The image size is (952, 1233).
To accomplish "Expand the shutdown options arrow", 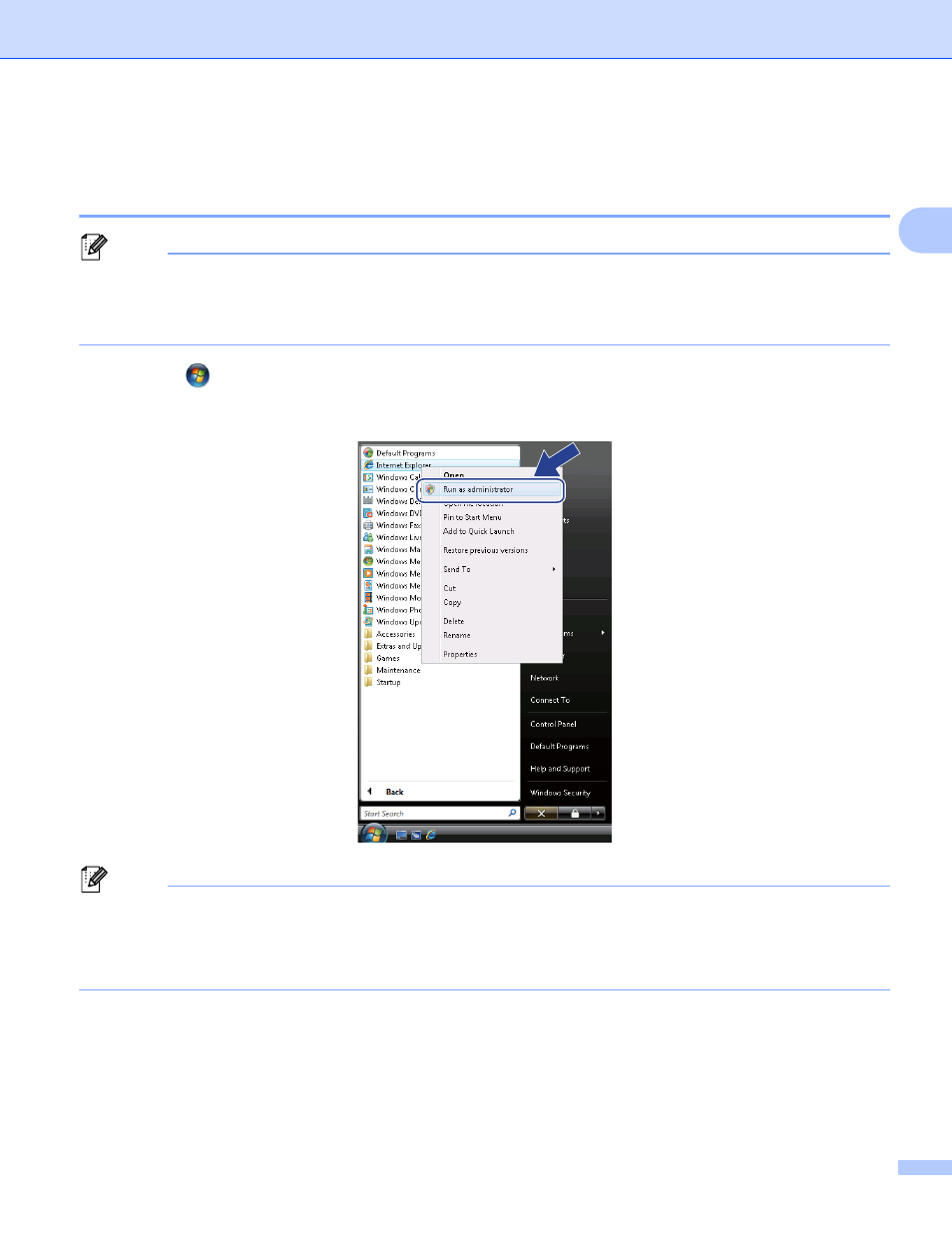I will click(x=599, y=814).
